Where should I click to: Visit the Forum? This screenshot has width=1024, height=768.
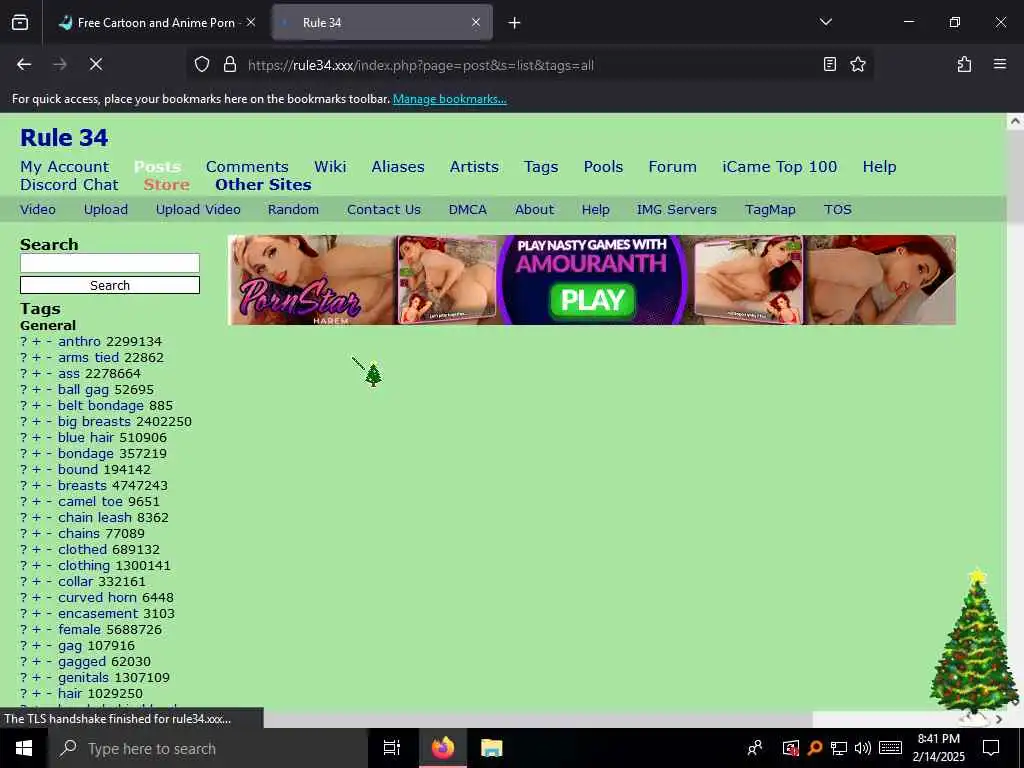pos(672,167)
